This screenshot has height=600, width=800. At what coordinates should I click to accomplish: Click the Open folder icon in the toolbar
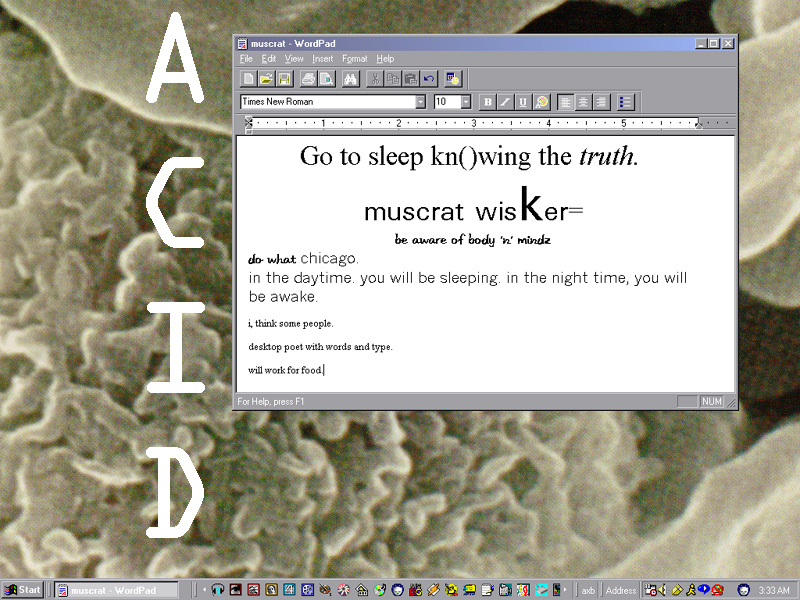coord(266,79)
